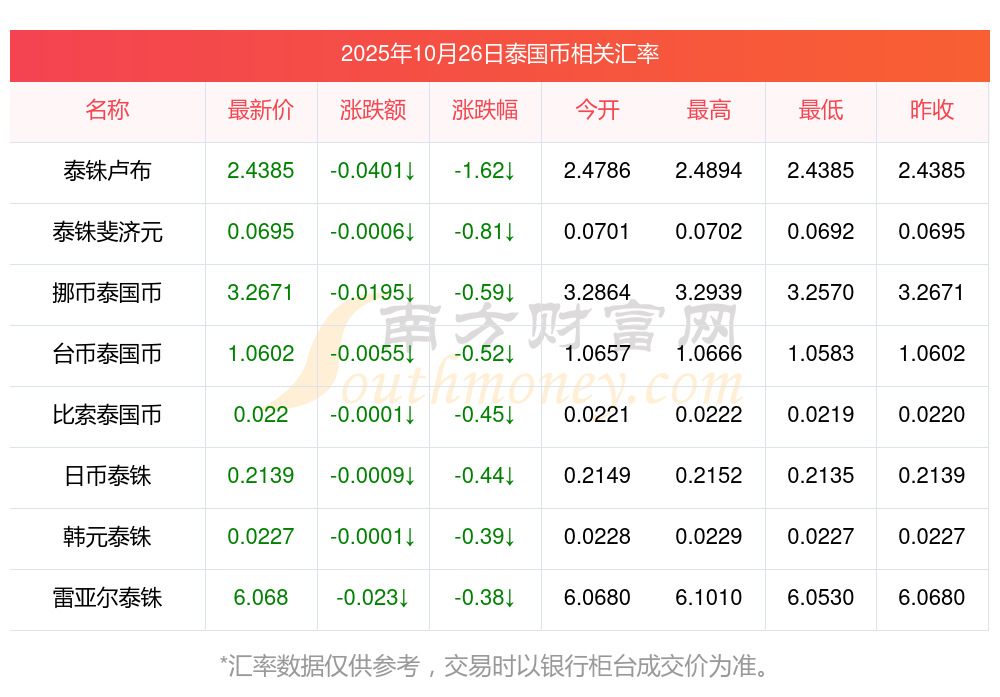Screen dimensions: 1000x697
Task: Select the 涨跌幅 column header
Action: pos(485,111)
